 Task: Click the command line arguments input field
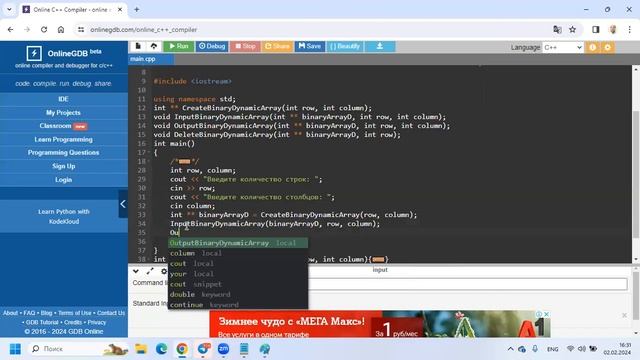coord(467,284)
